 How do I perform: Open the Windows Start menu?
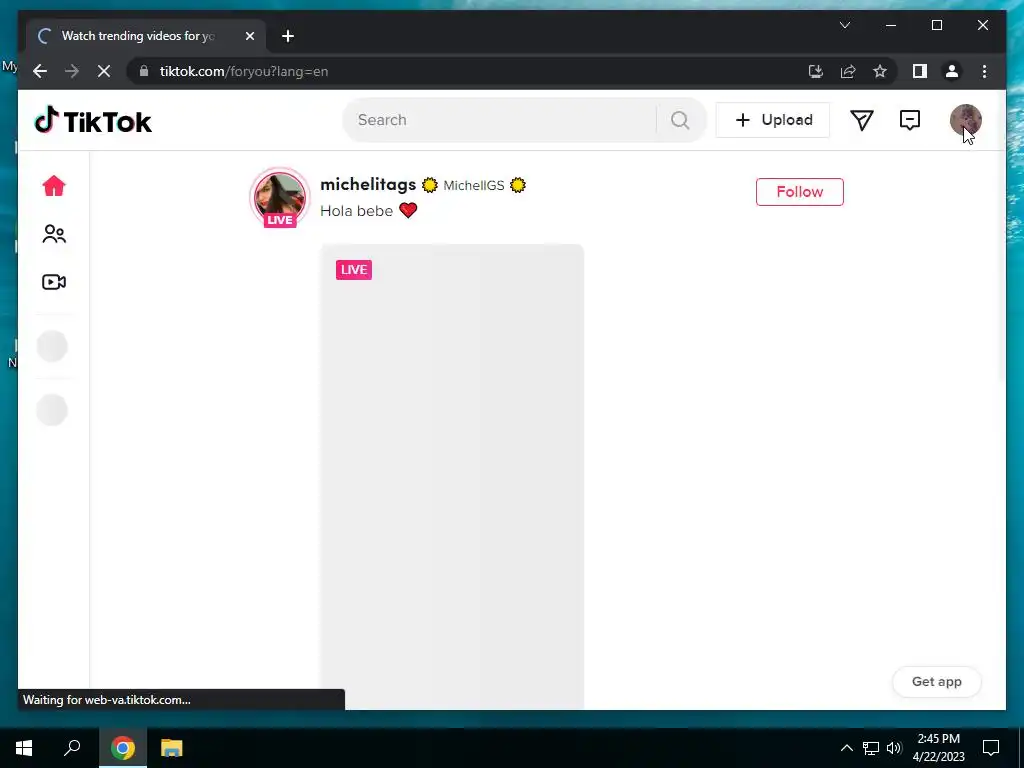point(24,748)
